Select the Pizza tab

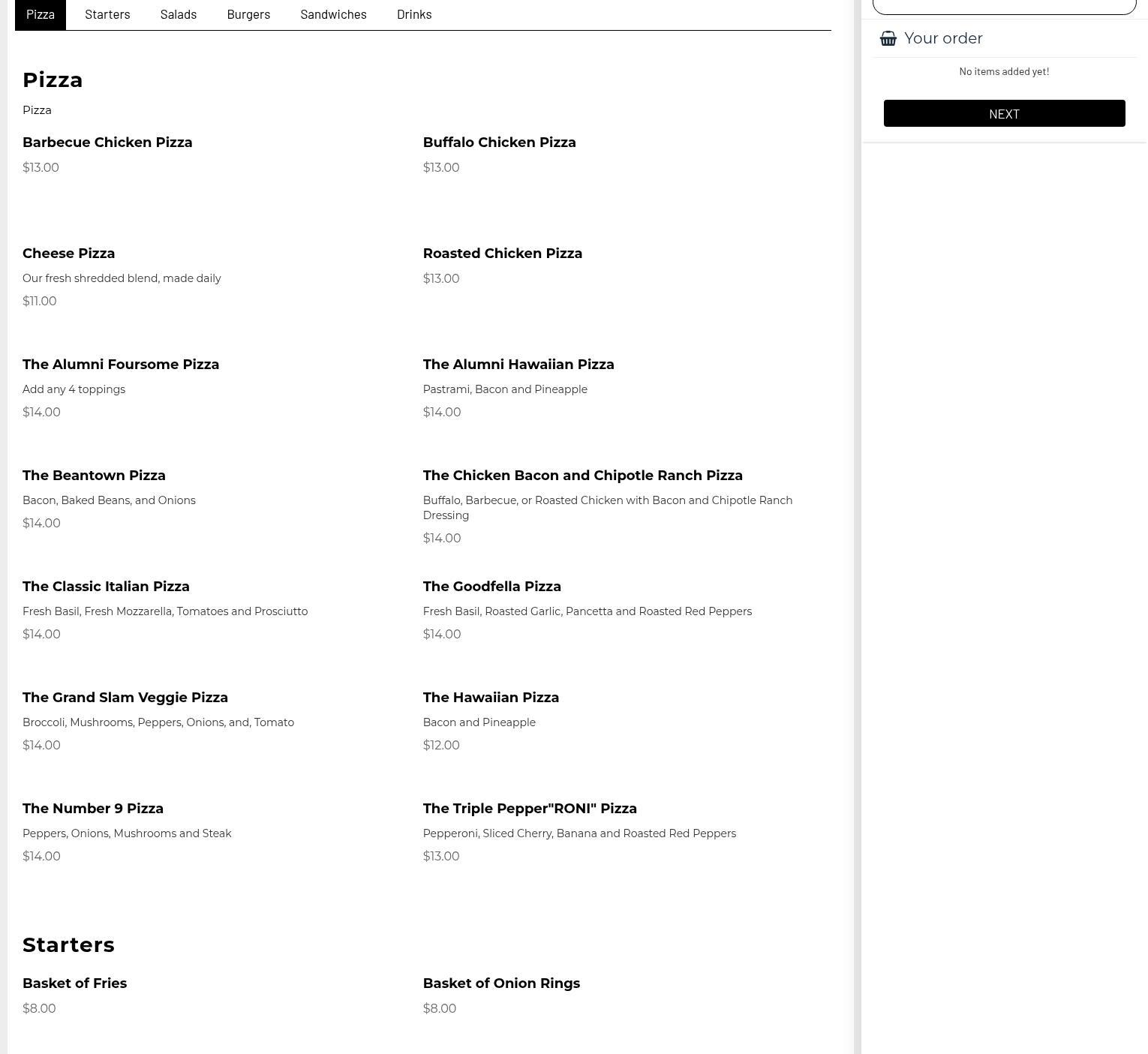(x=41, y=14)
